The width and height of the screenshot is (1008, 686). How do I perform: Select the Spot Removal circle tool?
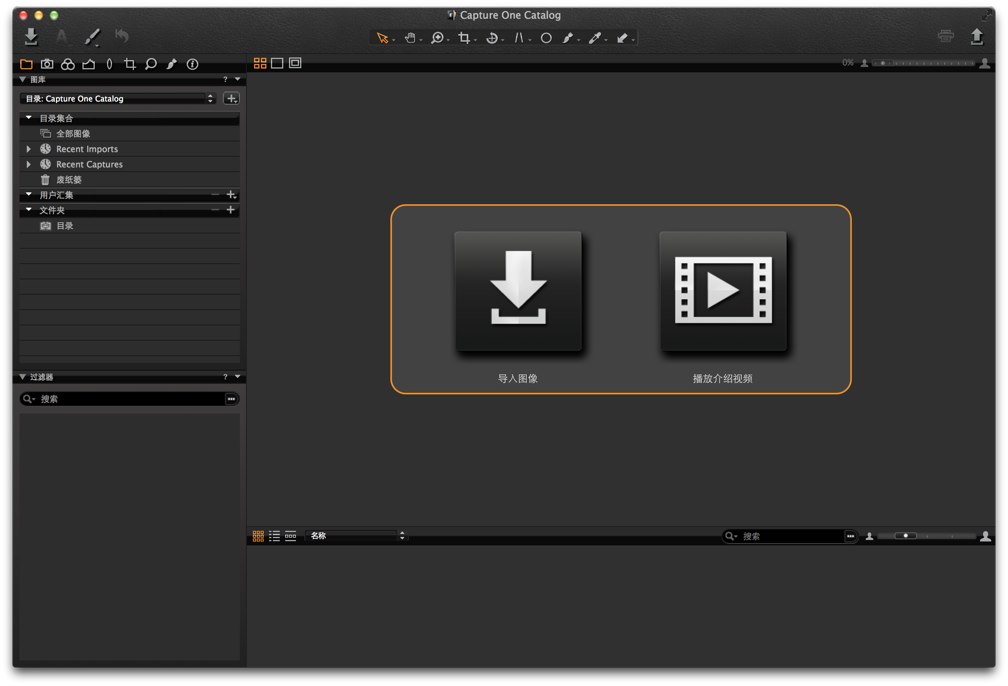tap(546, 39)
